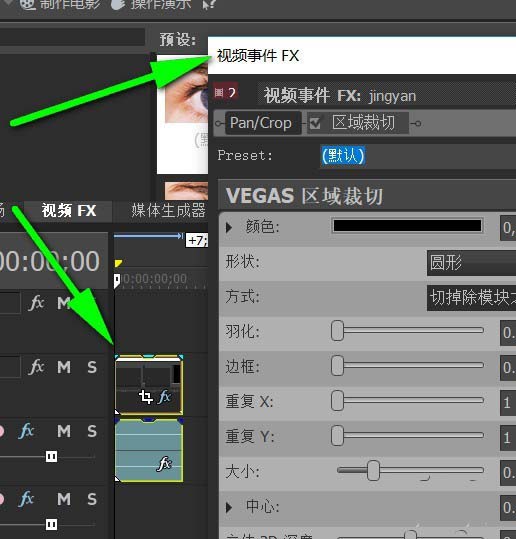
Task: Open the event FX icon on the teal audio clip
Action: click(x=164, y=463)
